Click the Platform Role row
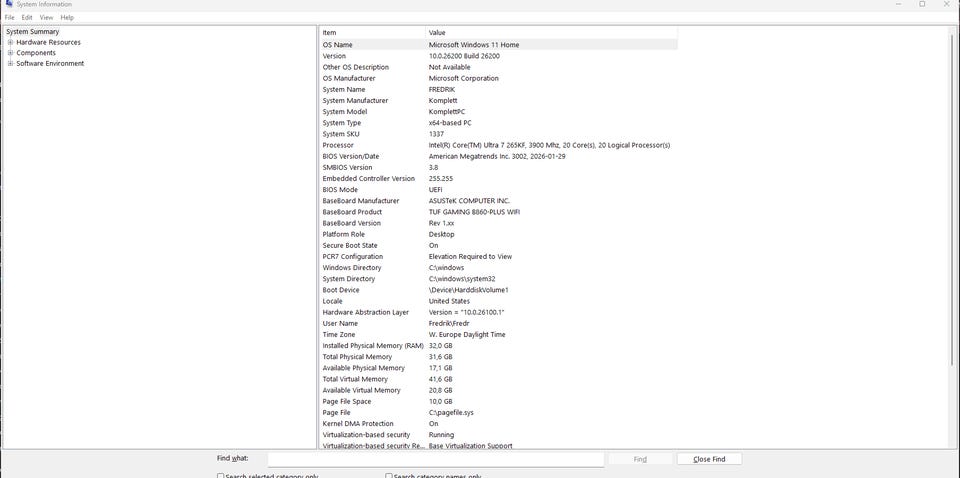Screen dimensions: 960x478 [498, 234]
